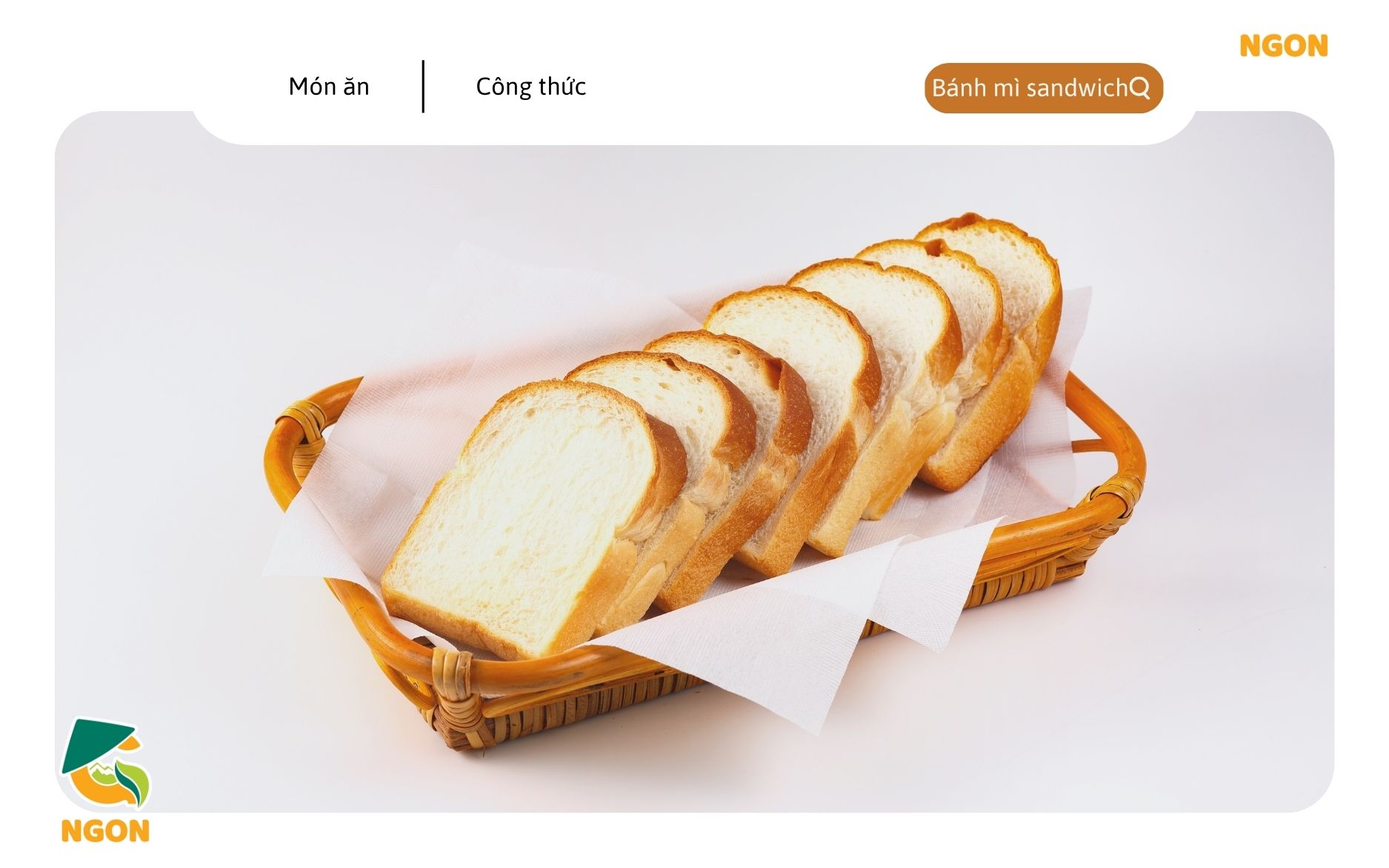Click the orange NGON wordmark at top right

tap(1284, 46)
